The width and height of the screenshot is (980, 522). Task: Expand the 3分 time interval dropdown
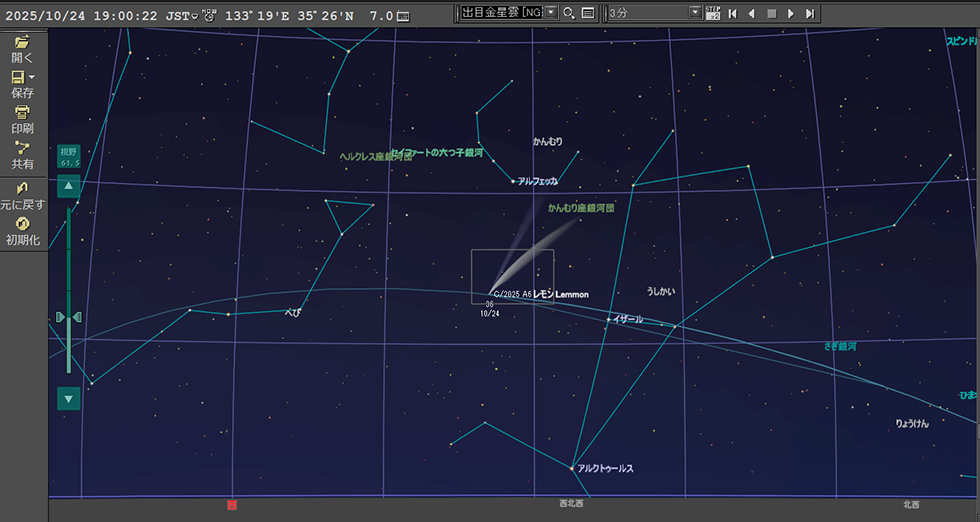695,13
